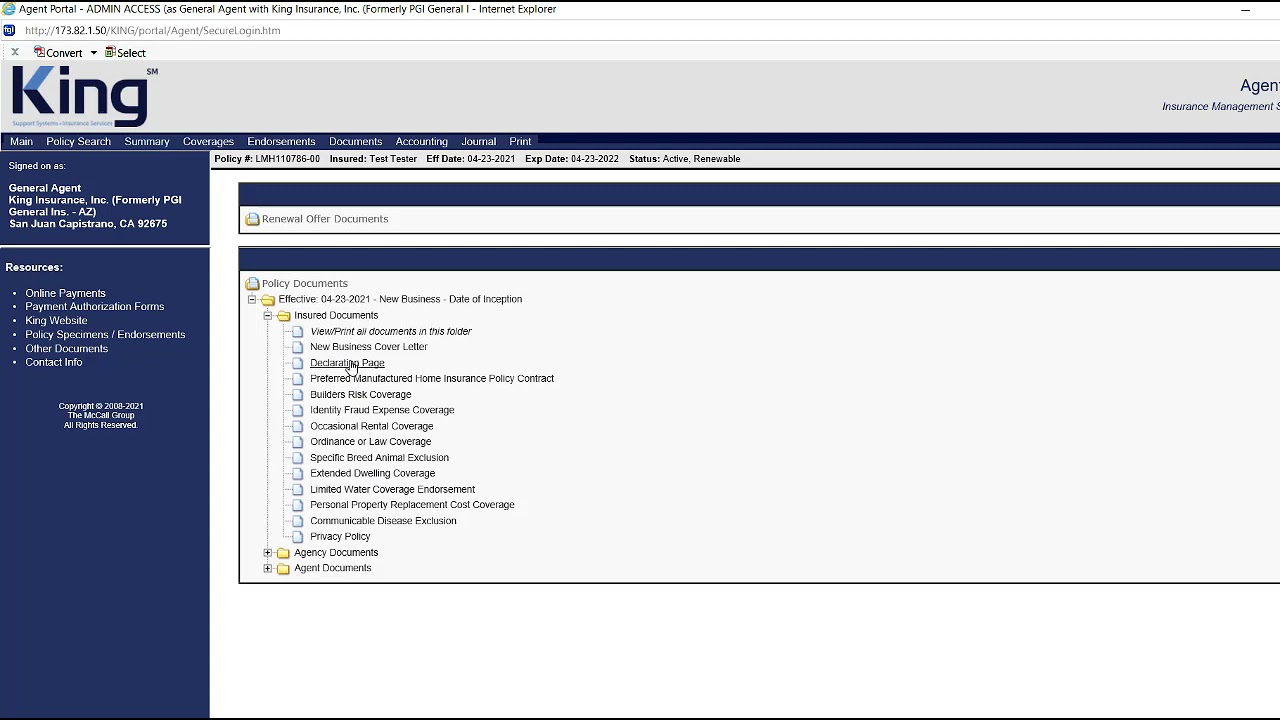Image resolution: width=1280 pixels, height=720 pixels.
Task: Open New Business Cover Letter document
Action: (368, 347)
